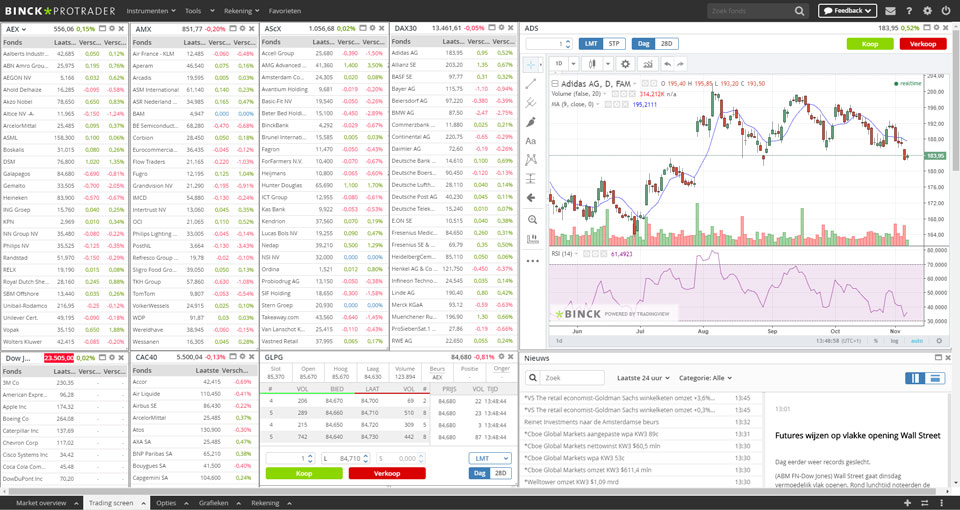Switch to Opties tab
The width and height of the screenshot is (960, 510).
tap(166, 503)
